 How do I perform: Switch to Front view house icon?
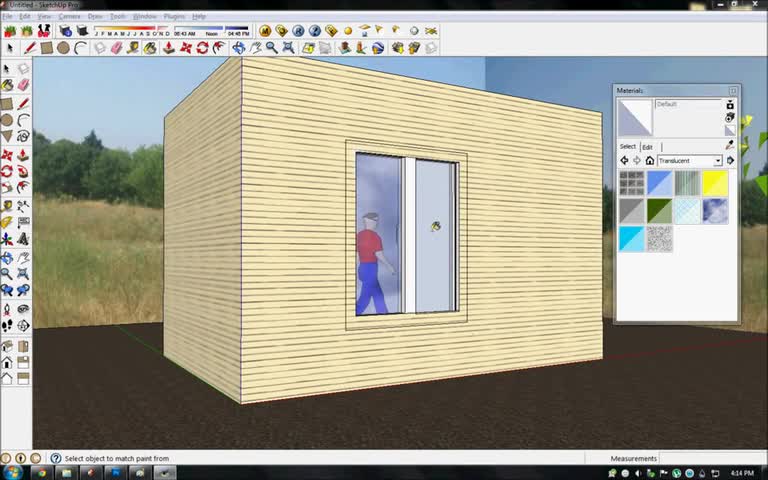7,362
